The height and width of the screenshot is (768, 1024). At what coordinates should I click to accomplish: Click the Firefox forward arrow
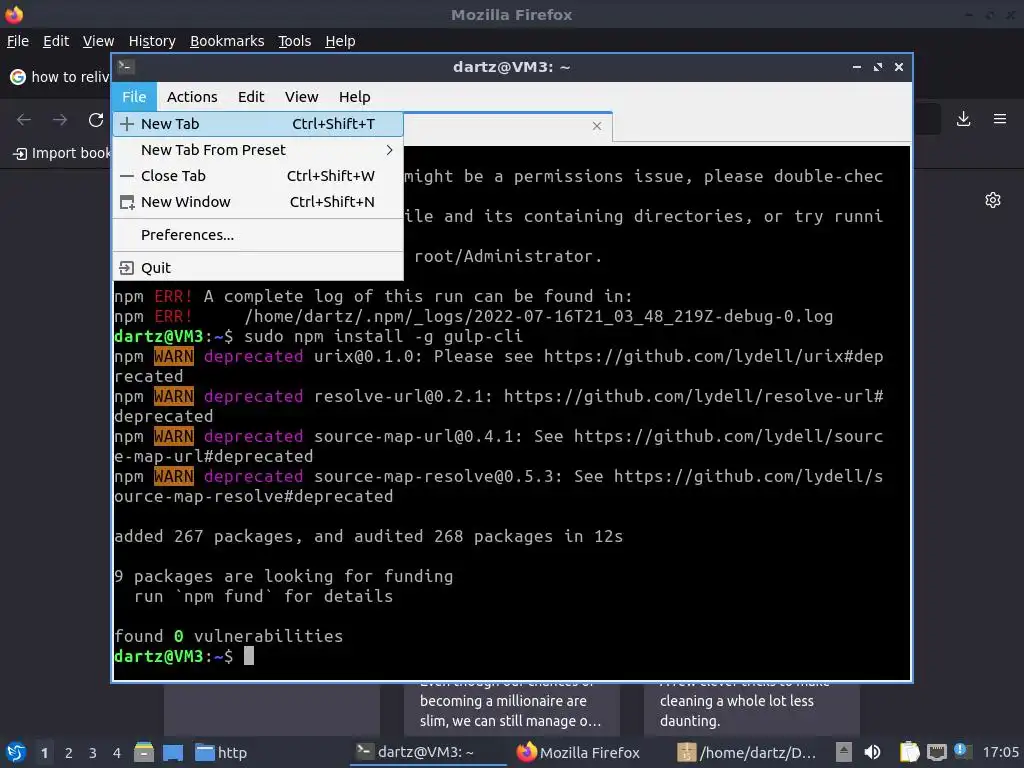pyautogui.click(x=60, y=120)
